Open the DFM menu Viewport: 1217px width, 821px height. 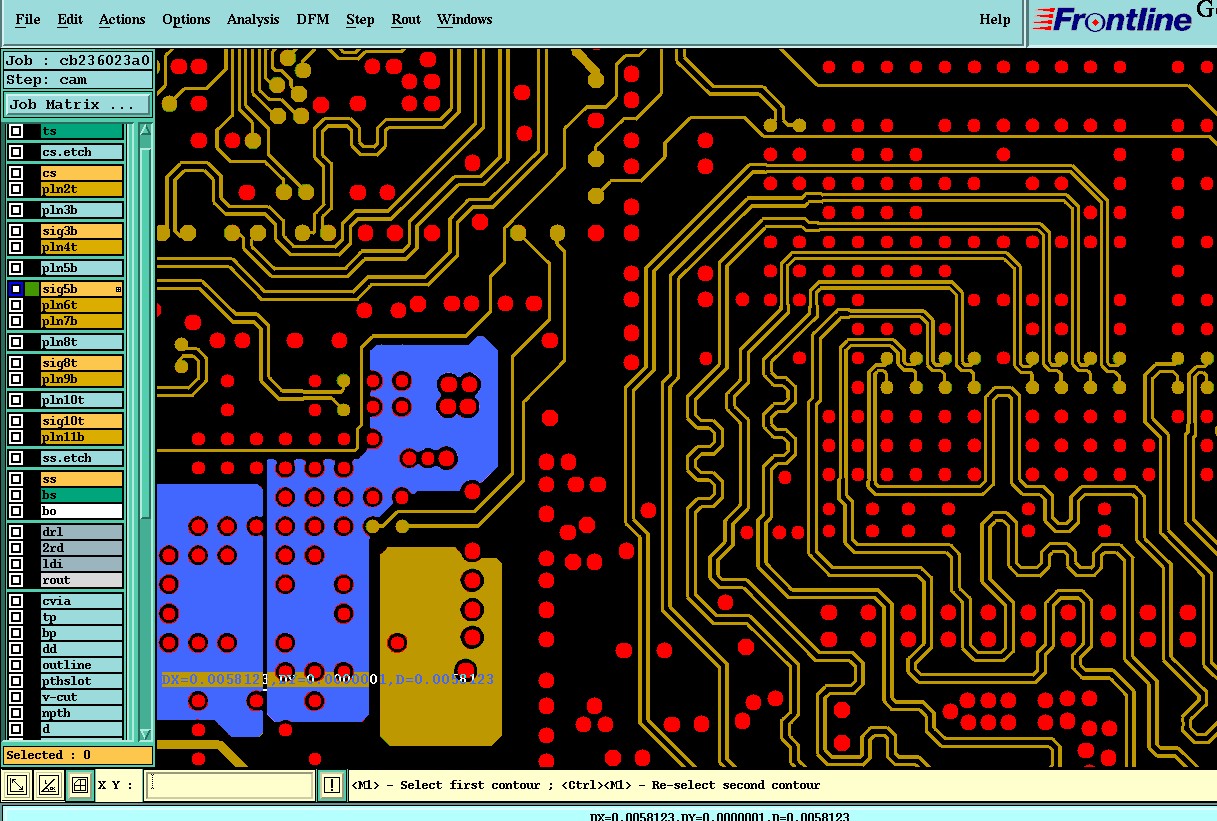tap(313, 19)
